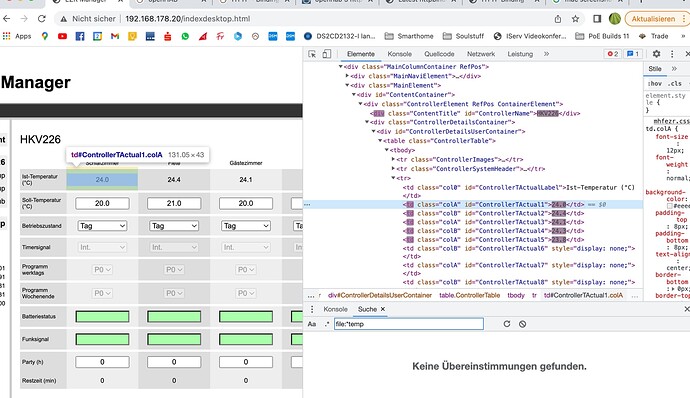This screenshot has height=398, width=690.
Task: Open the WhatsApp bookmark icon
Action: [x=185, y=36]
